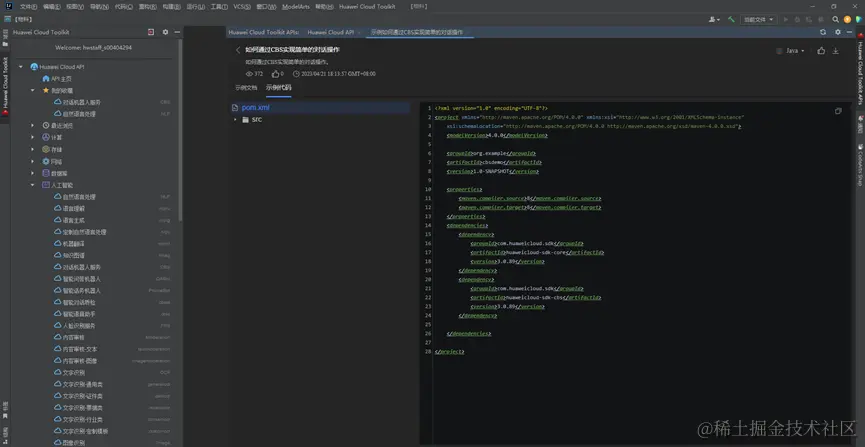Collapse the 我的收藏 favorites node
865x447 pixels.
pos(33,90)
